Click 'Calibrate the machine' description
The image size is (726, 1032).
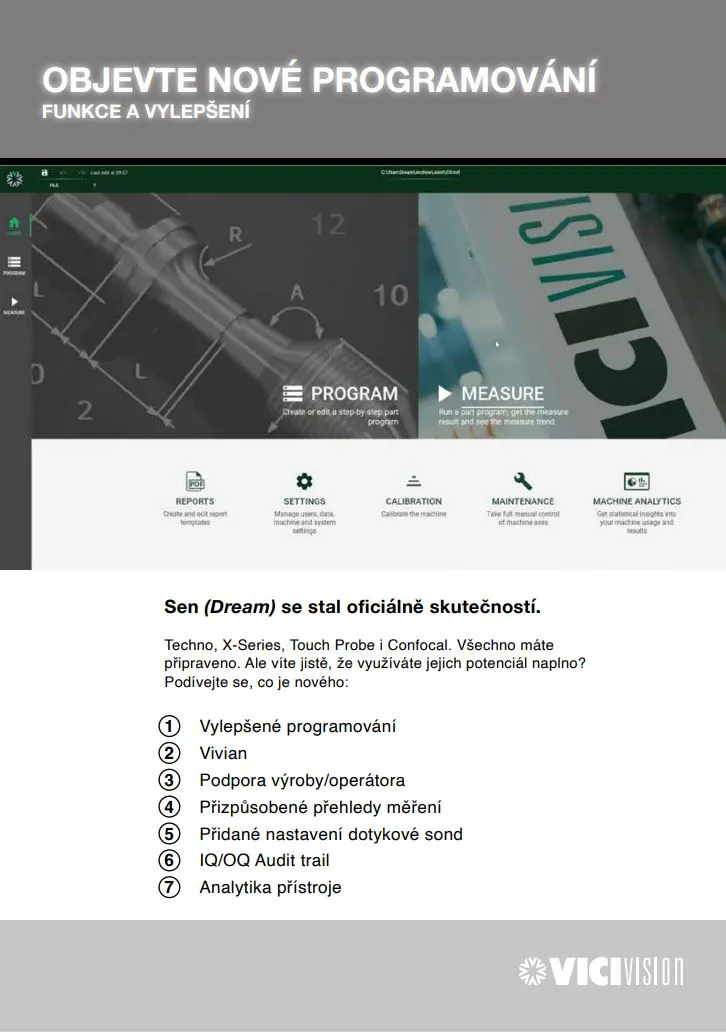click(x=413, y=514)
